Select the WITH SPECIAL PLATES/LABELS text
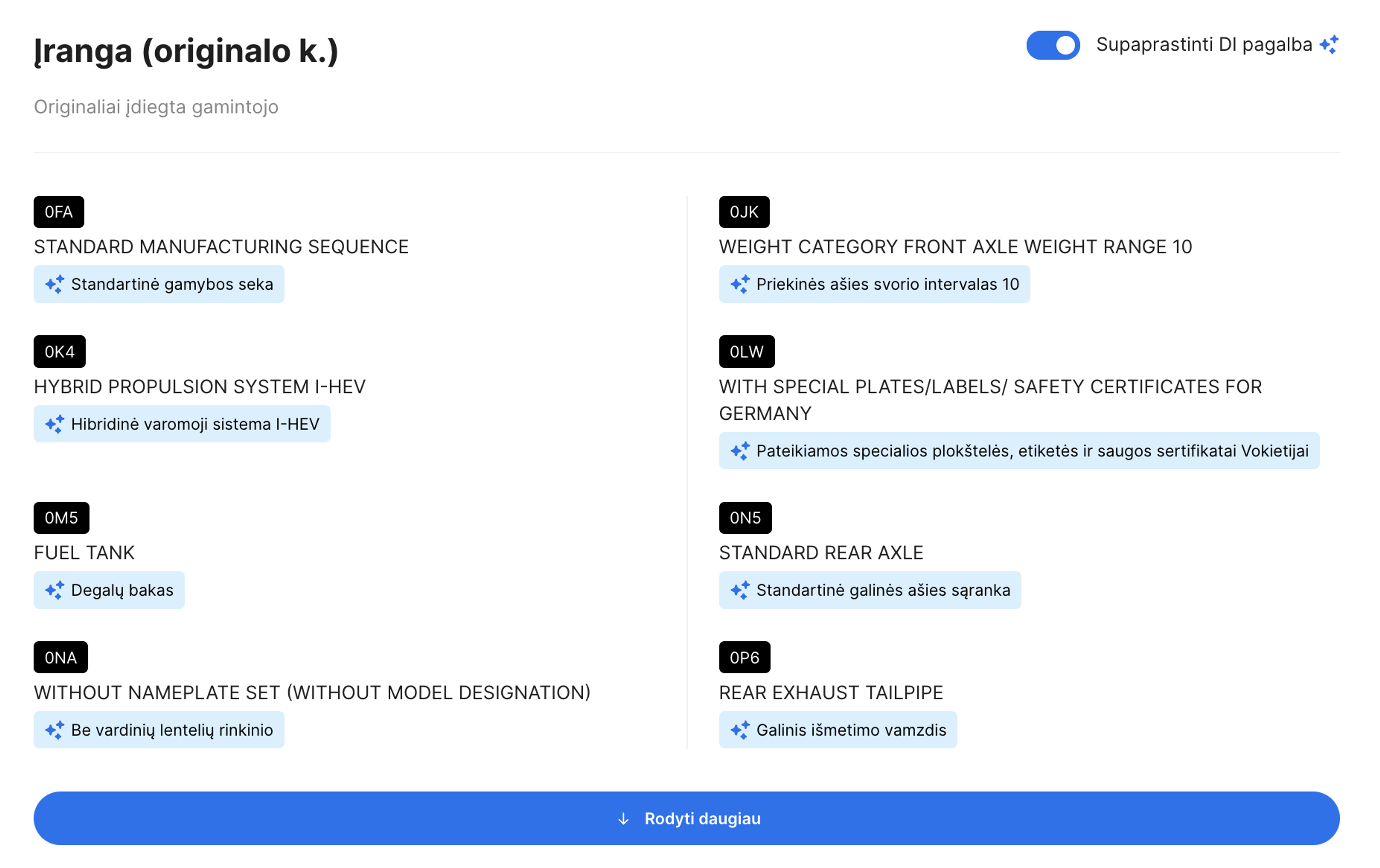The image size is (1380, 868). pyautogui.click(x=990, y=400)
